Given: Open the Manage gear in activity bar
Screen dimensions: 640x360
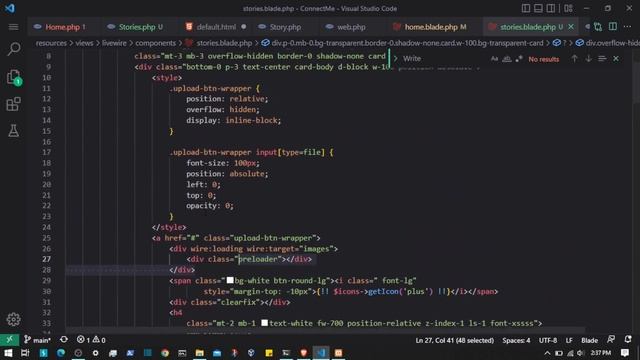Looking at the screenshot, I should (13, 319).
